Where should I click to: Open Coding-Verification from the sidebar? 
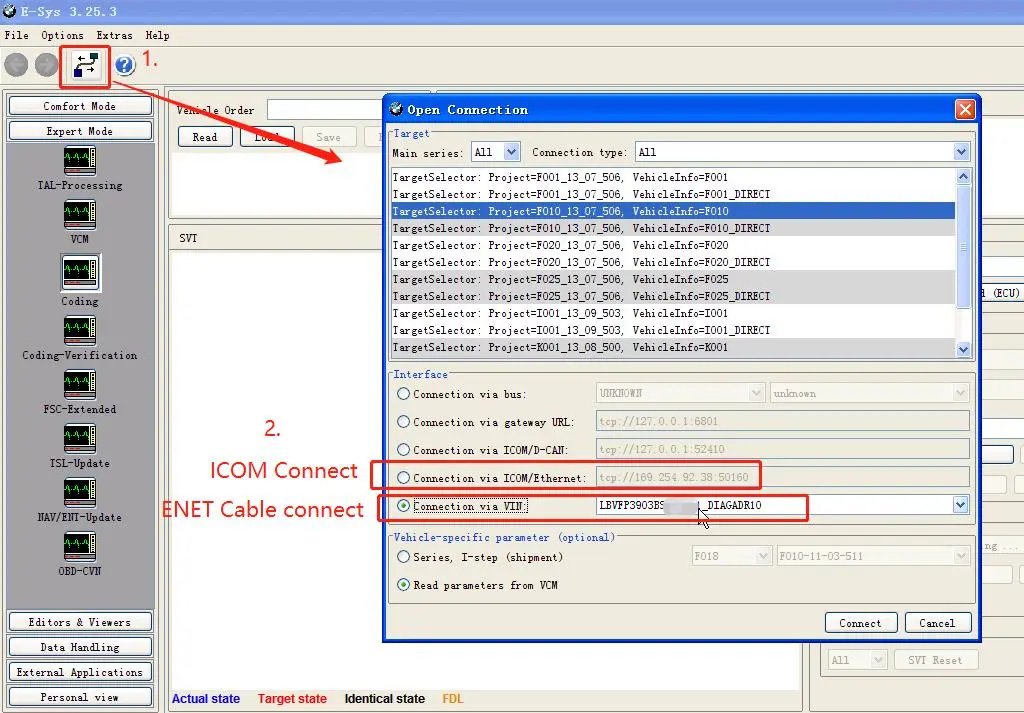point(80,330)
